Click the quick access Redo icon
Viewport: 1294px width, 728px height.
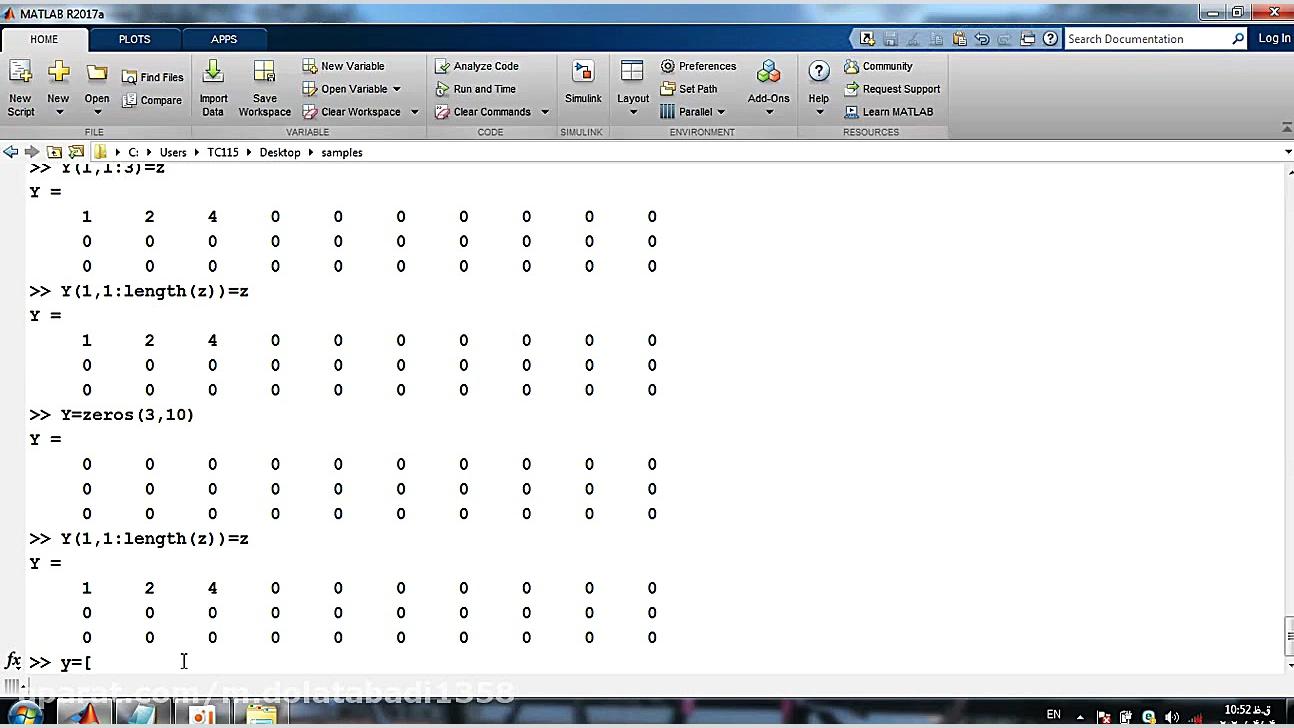coord(1004,39)
